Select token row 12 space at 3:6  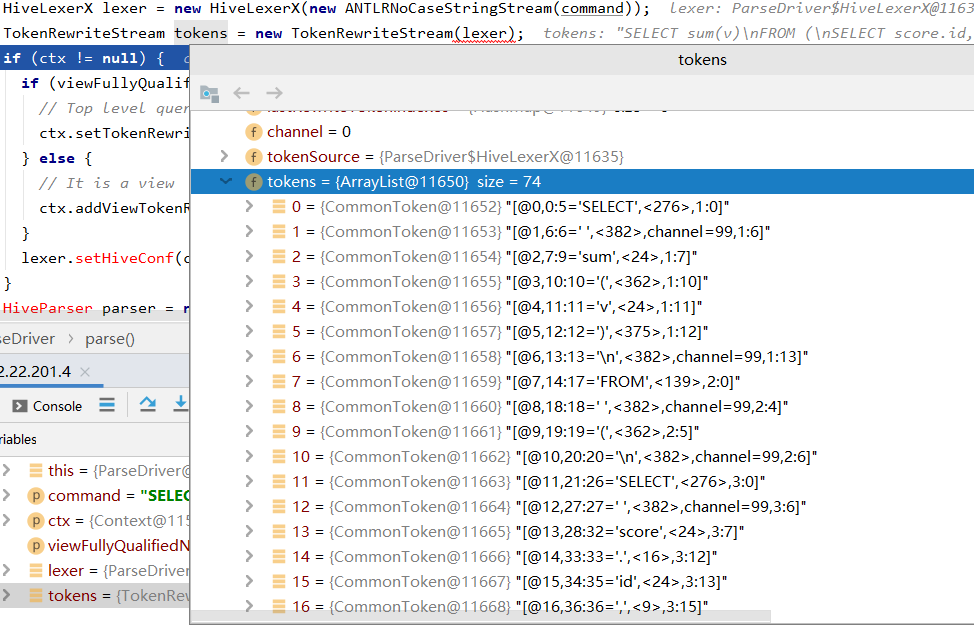(582, 506)
